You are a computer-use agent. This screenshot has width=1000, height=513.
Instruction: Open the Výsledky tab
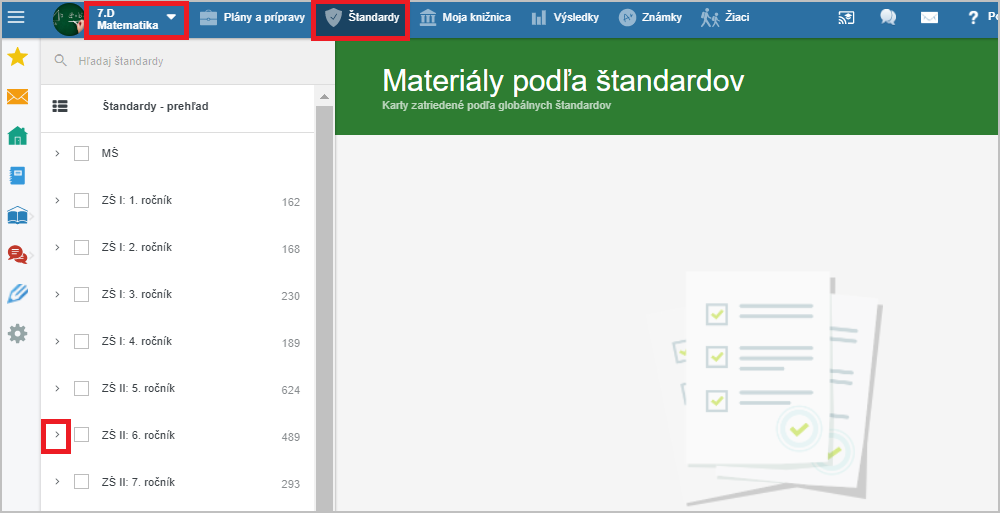point(565,18)
